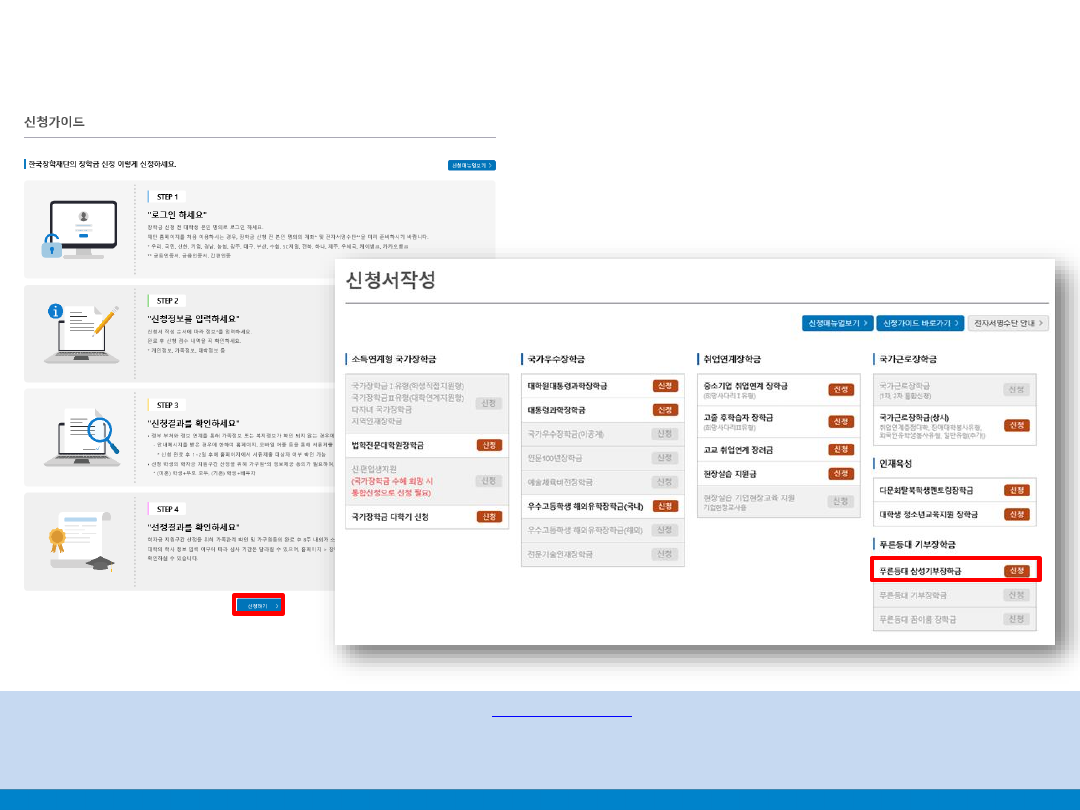Click 신청 for 중소기업 취업연계 장학금
The width and height of the screenshot is (1080, 810).
pyautogui.click(x=840, y=390)
